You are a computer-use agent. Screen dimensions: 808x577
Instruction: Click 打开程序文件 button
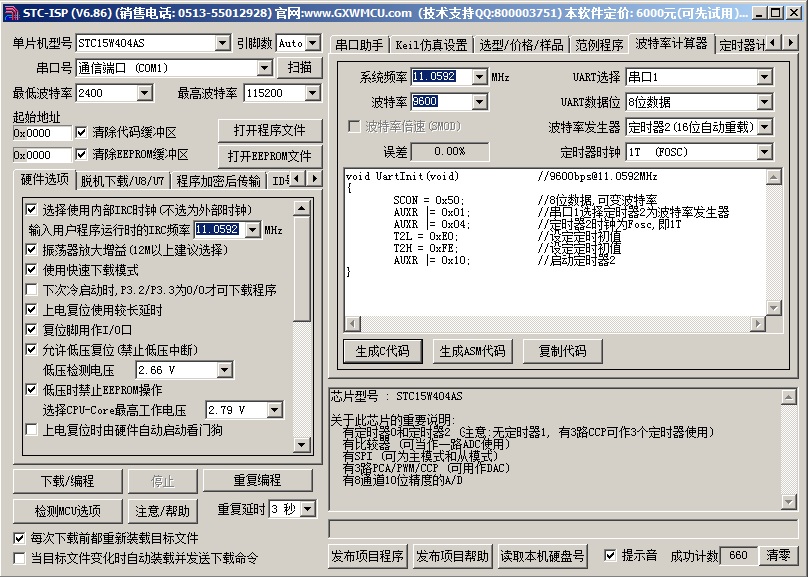coord(270,130)
